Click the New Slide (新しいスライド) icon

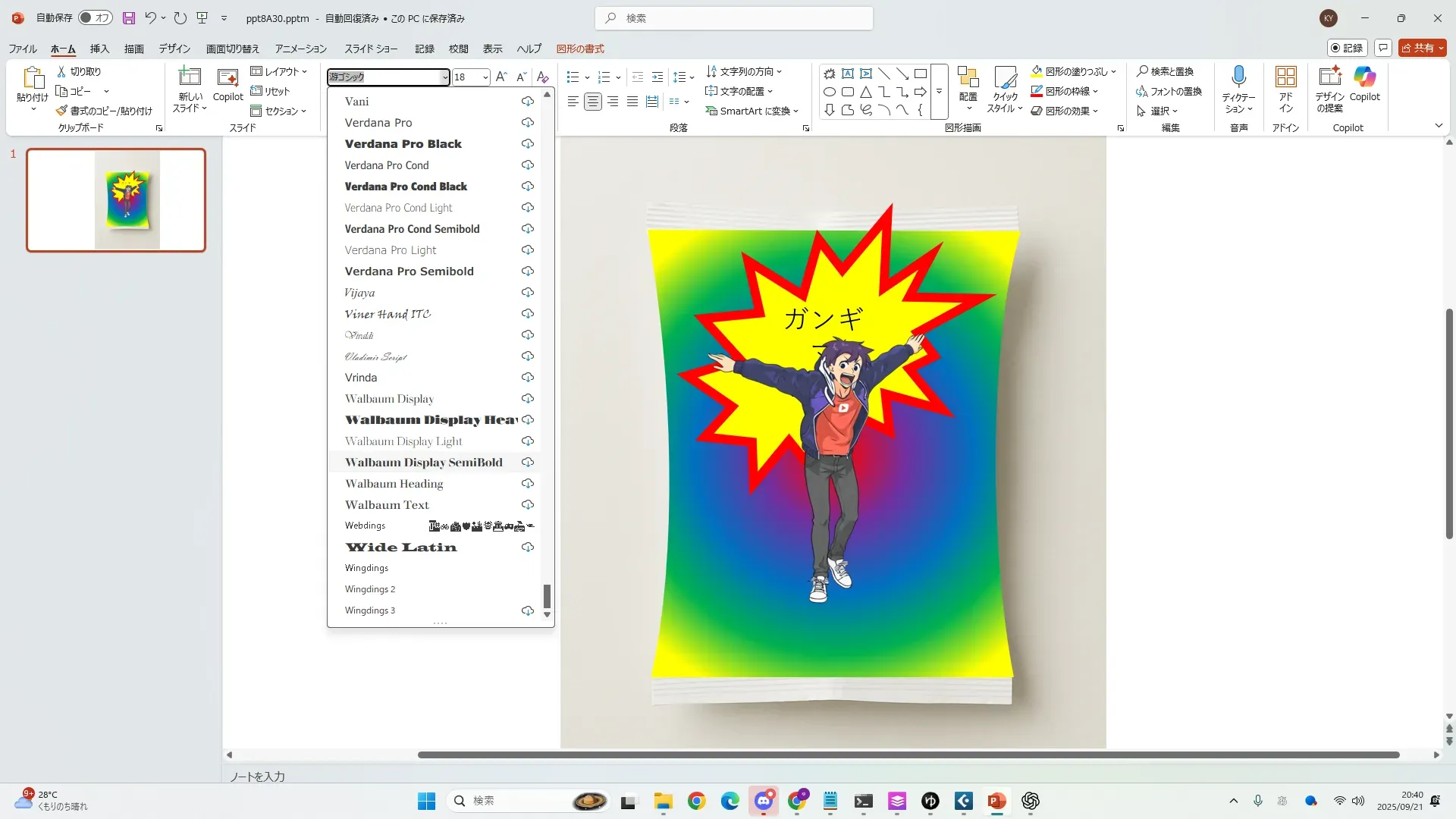tap(190, 77)
